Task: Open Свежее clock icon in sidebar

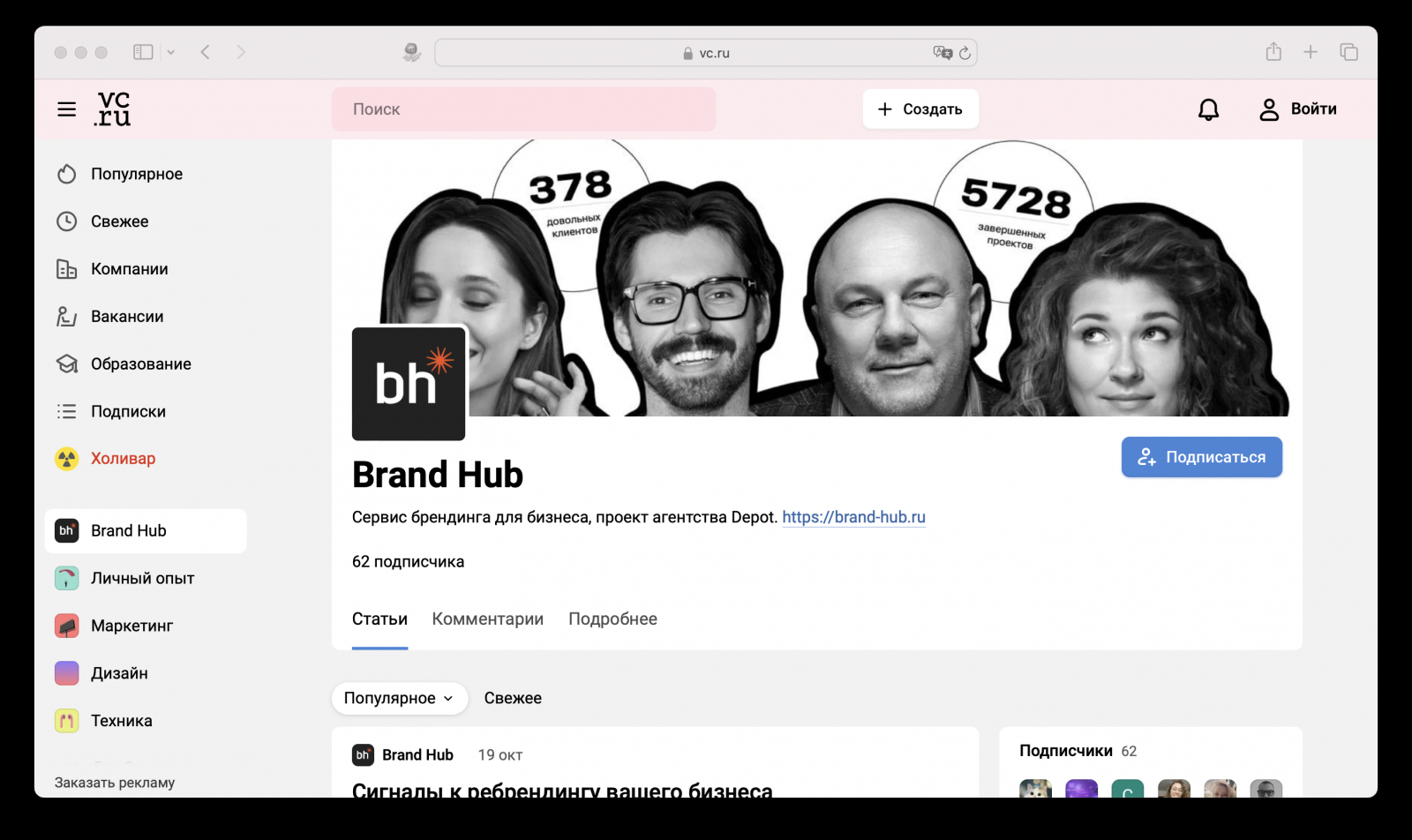Action: pos(67,221)
